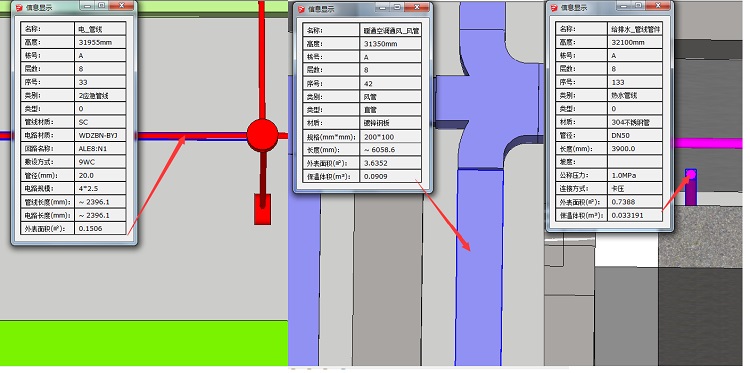The height and width of the screenshot is (373, 750).
Task: Click the magenta pipe fitting end cap
Action: coord(691,175)
